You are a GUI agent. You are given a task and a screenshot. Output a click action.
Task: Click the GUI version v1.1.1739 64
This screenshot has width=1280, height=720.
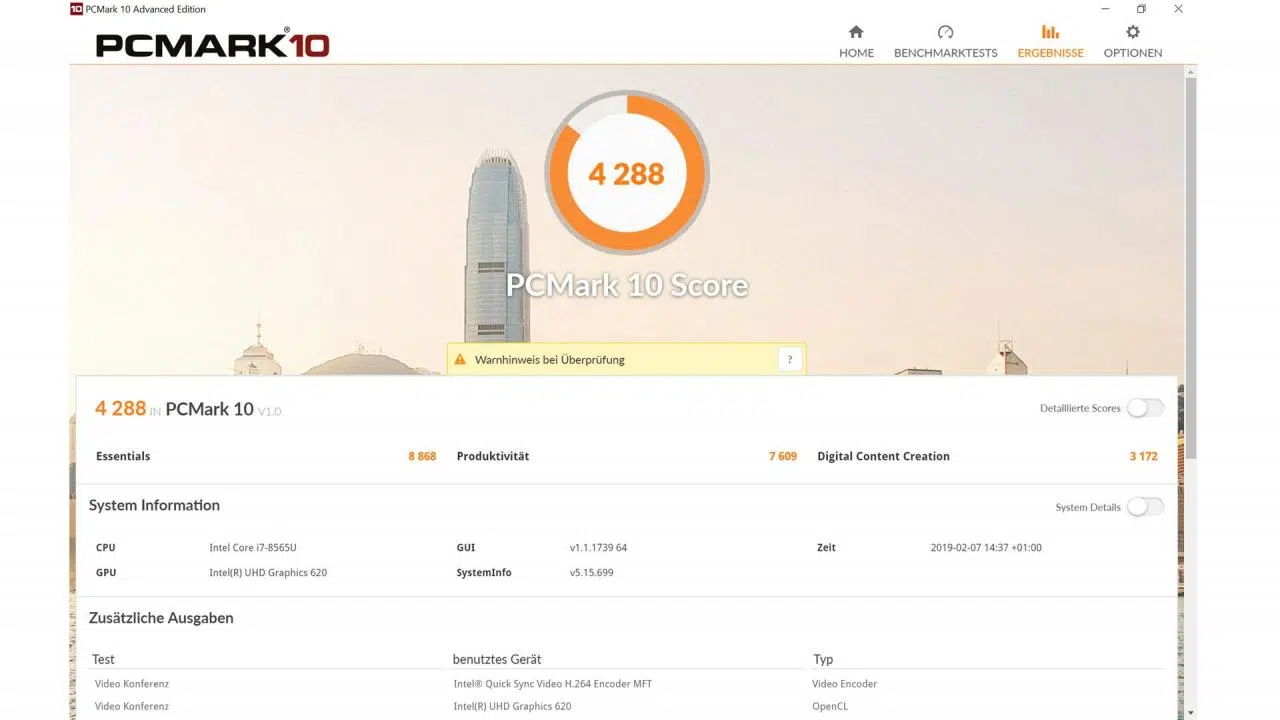coord(598,548)
